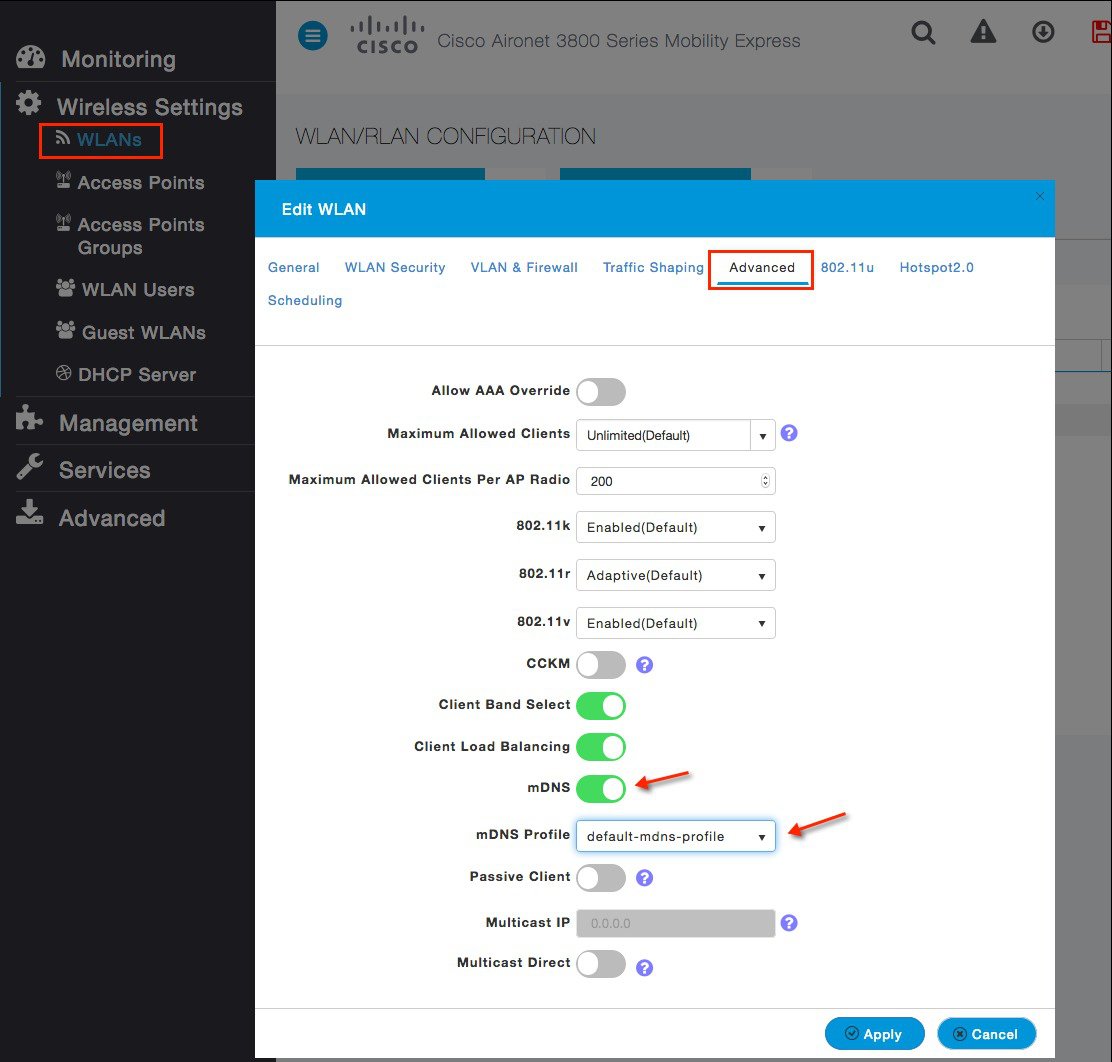Switch to Traffic Shaping tab
The width and height of the screenshot is (1112, 1062).
tap(653, 267)
